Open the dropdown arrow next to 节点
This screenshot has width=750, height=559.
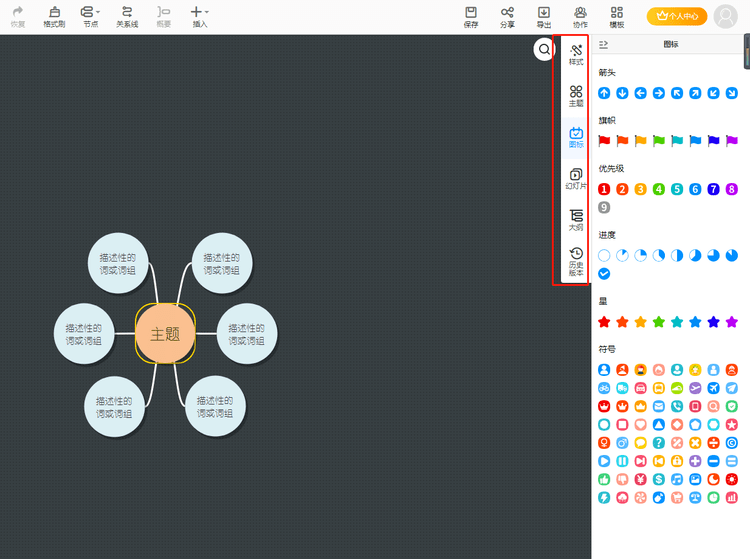[x=98, y=12]
